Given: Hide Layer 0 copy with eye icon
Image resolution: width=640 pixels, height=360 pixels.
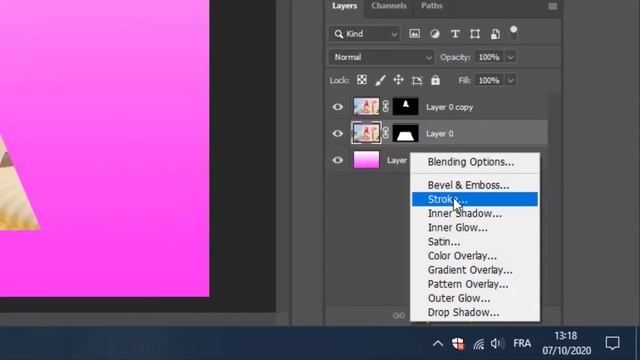Looking at the screenshot, I should 338,107.
